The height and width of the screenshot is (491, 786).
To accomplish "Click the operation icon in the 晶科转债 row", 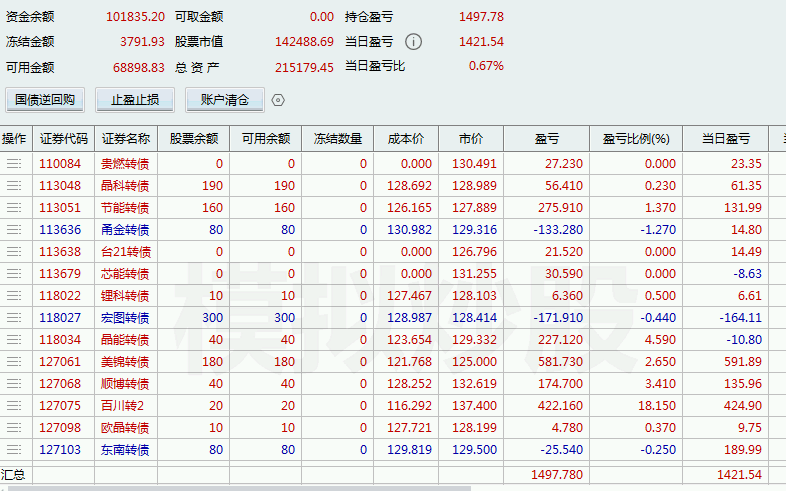I will pos(14,185).
